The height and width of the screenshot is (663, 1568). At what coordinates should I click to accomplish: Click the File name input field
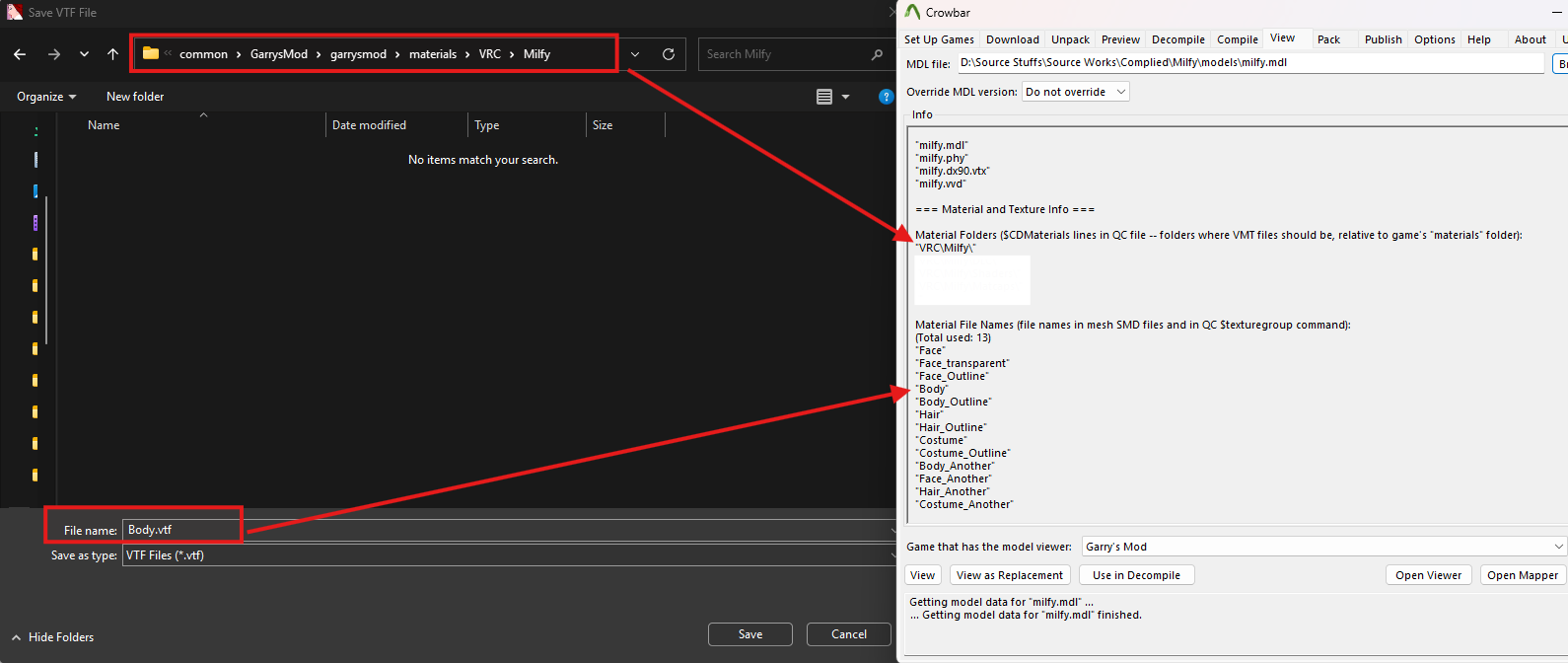[508, 530]
